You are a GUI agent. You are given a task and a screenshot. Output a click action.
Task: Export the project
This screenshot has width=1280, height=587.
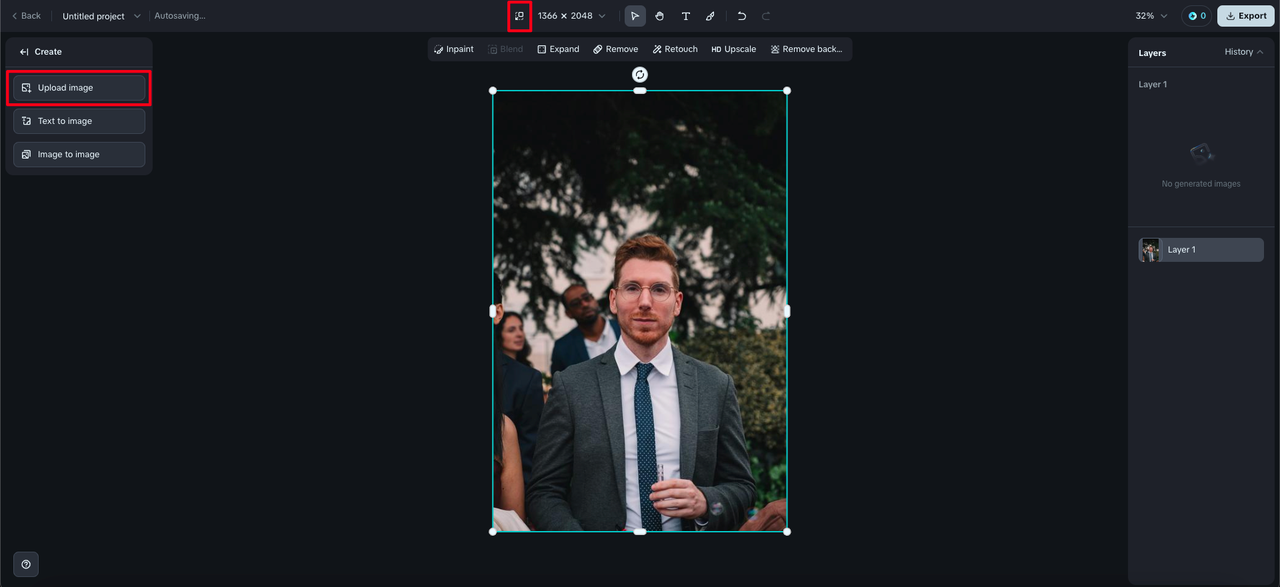tap(1246, 16)
